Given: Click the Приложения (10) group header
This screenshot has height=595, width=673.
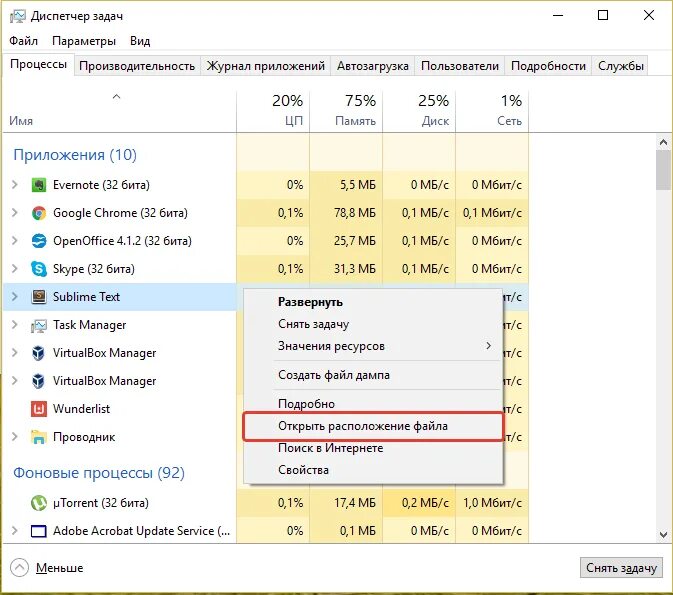Looking at the screenshot, I should [75, 155].
